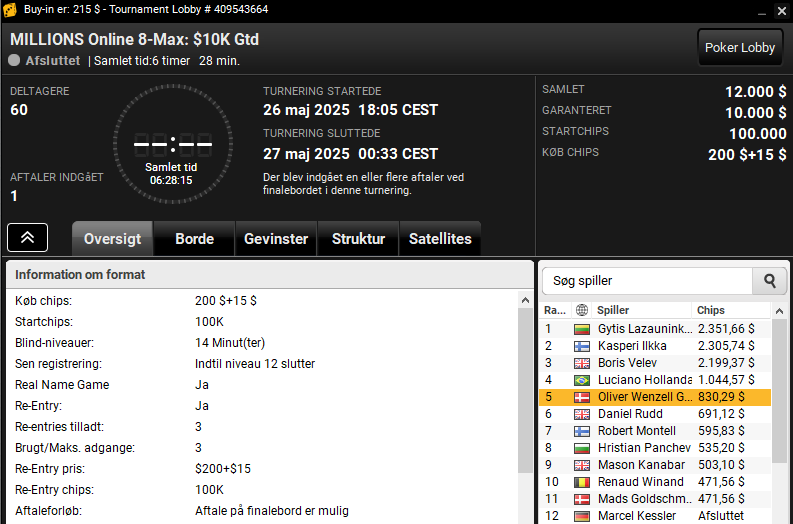Select player Hristian Panchev row

[655, 448]
